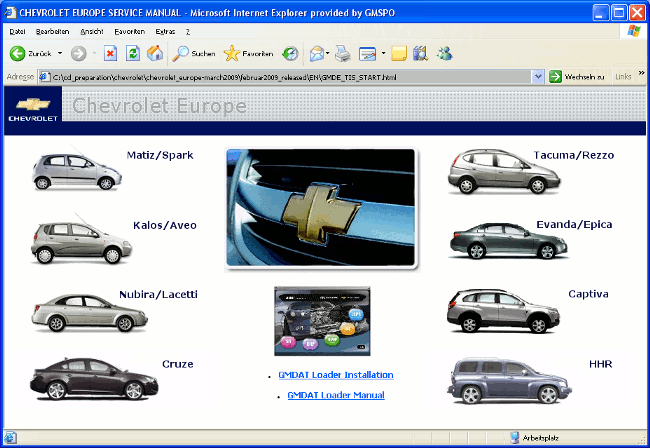The image size is (650, 448).
Task: Click the Wechseln zu go button
Action: click(x=577, y=77)
